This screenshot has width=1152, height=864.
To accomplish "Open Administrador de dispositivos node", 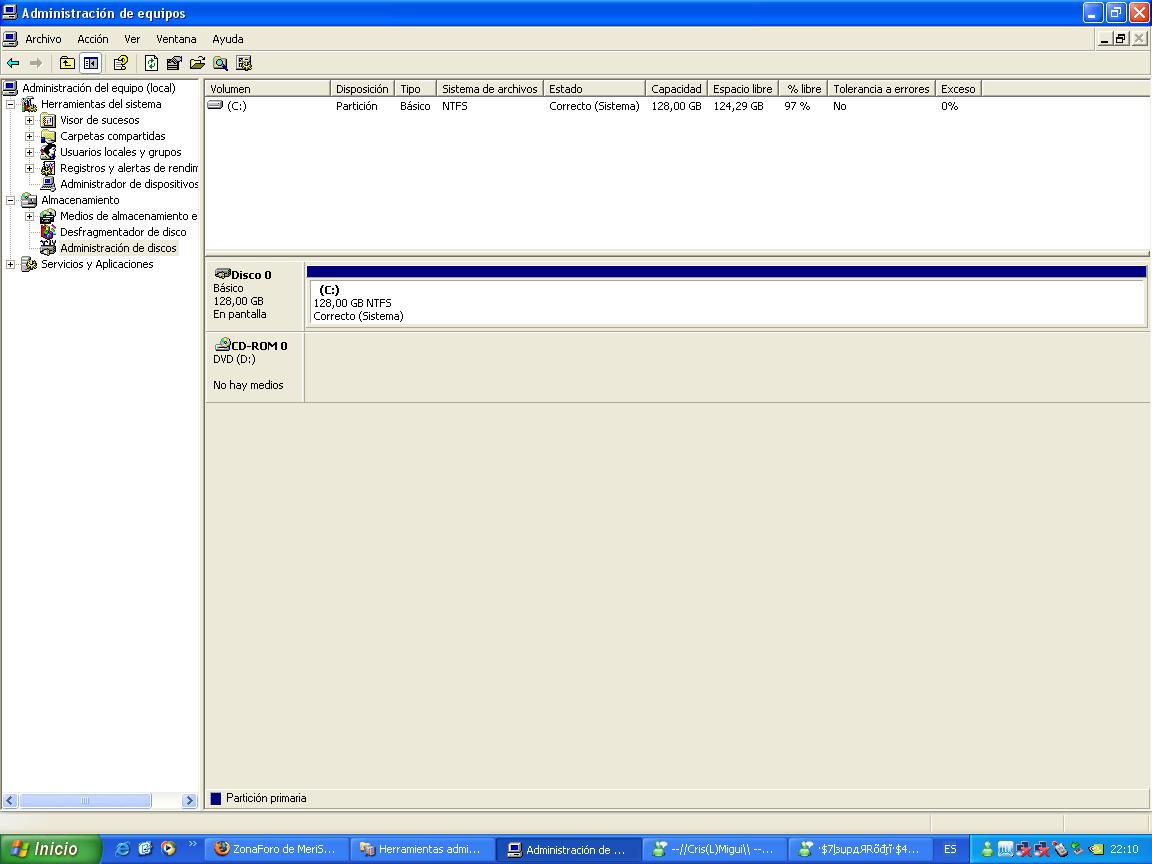I will coord(128,184).
